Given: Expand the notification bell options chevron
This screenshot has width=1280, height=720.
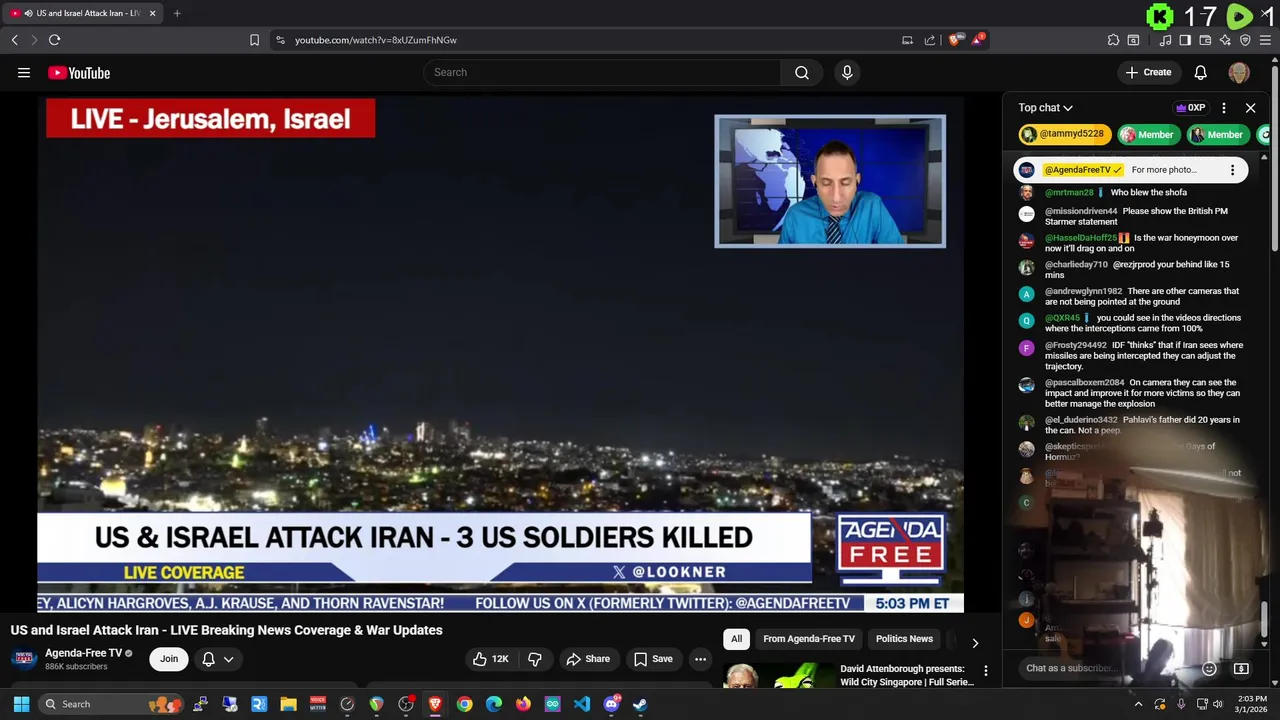Looking at the screenshot, I should tap(229, 659).
